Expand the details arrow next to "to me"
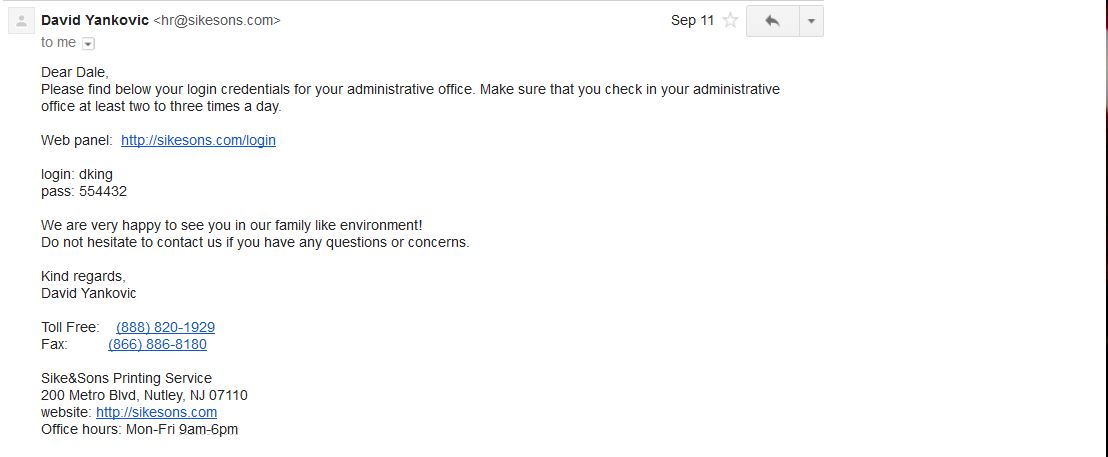1108x457 pixels. pyautogui.click(x=88, y=44)
